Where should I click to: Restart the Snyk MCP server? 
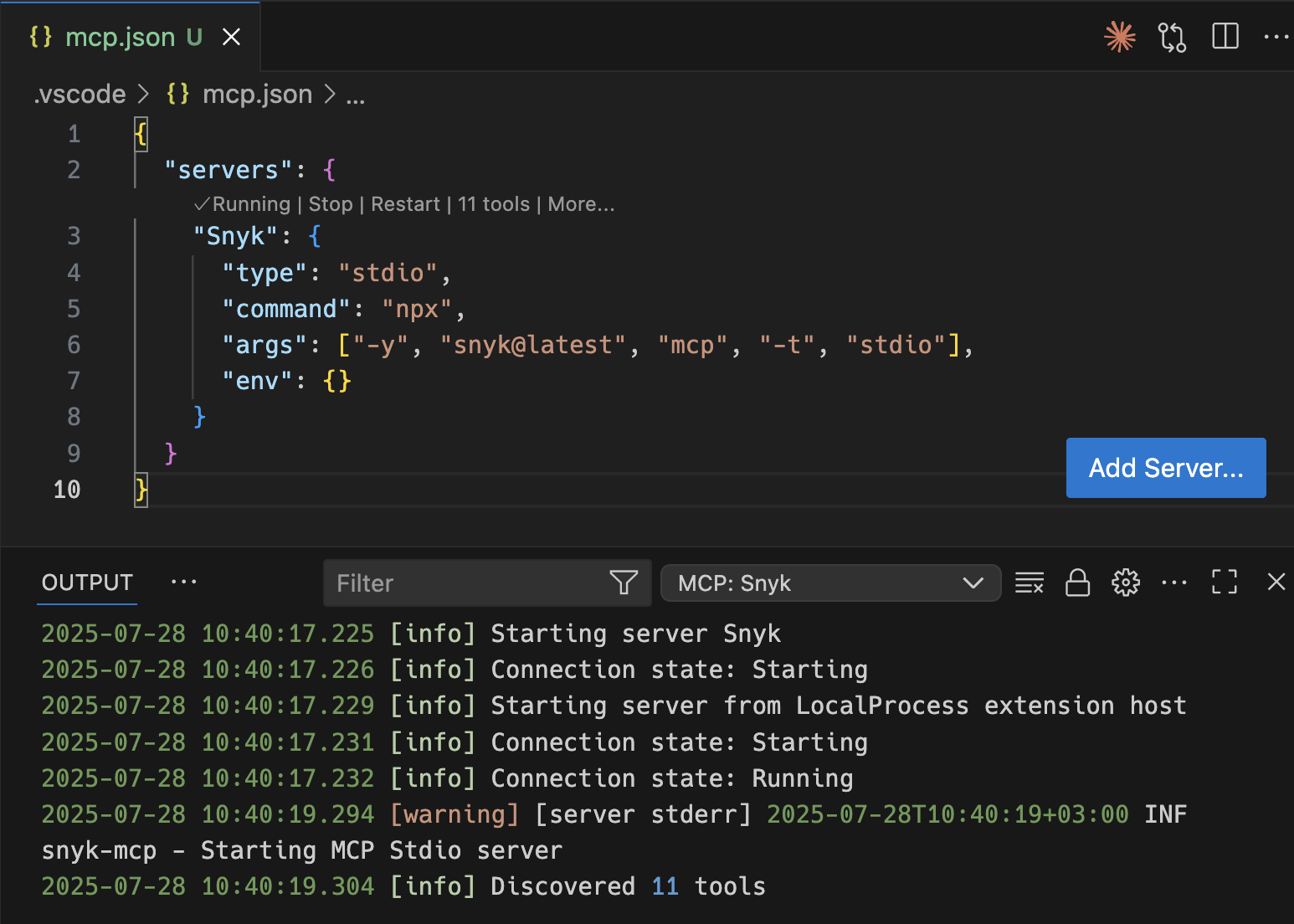coord(405,204)
